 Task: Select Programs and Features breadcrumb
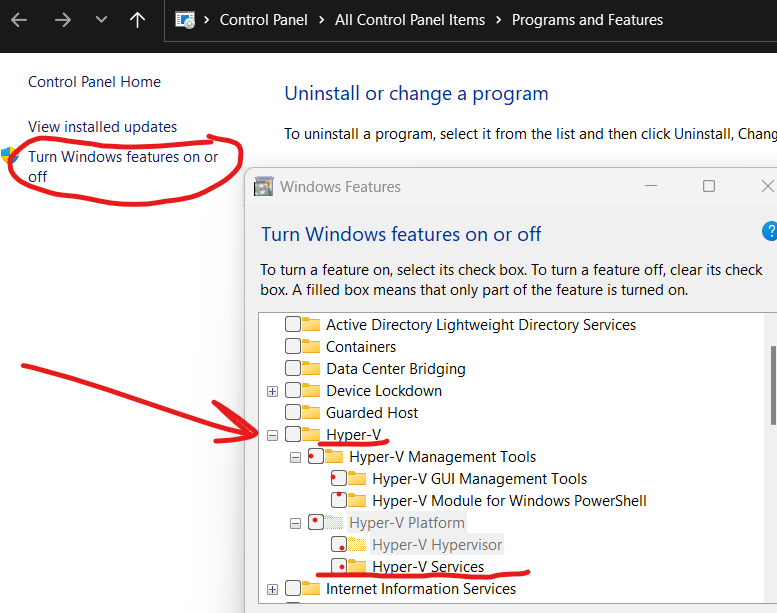pos(587,20)
